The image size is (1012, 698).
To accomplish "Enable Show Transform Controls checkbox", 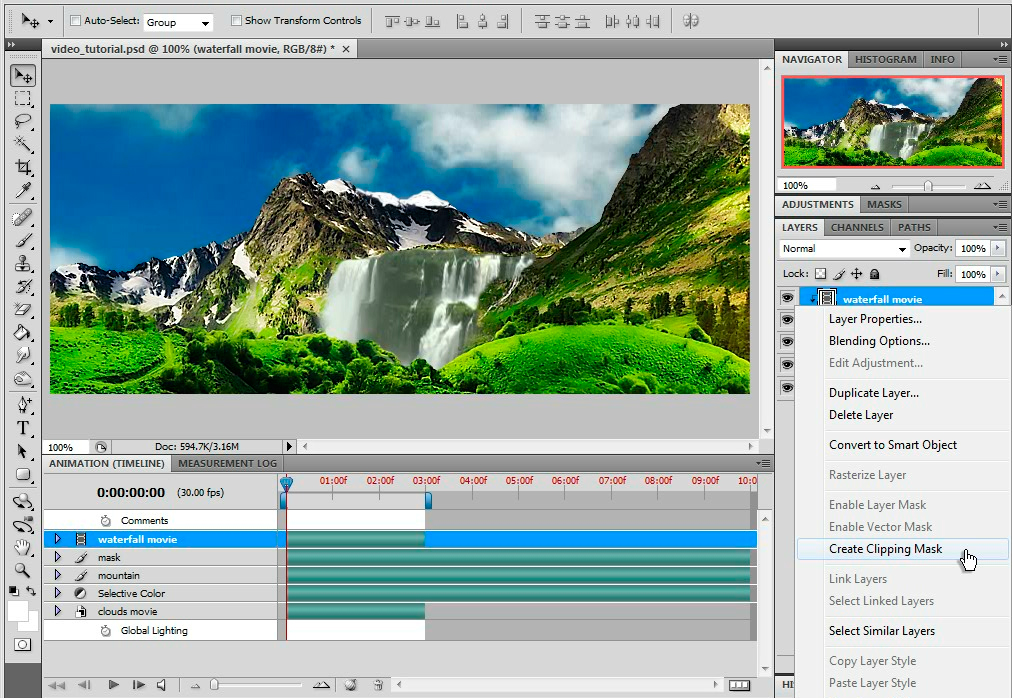I will (236, 21).
